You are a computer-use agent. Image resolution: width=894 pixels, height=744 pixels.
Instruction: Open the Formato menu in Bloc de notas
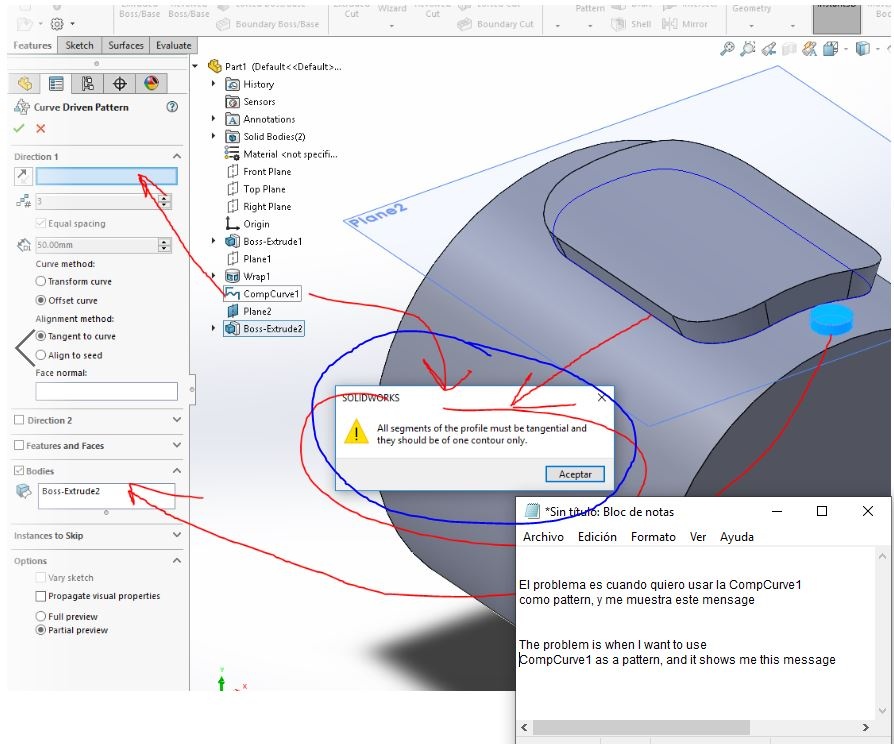point(653,537)
